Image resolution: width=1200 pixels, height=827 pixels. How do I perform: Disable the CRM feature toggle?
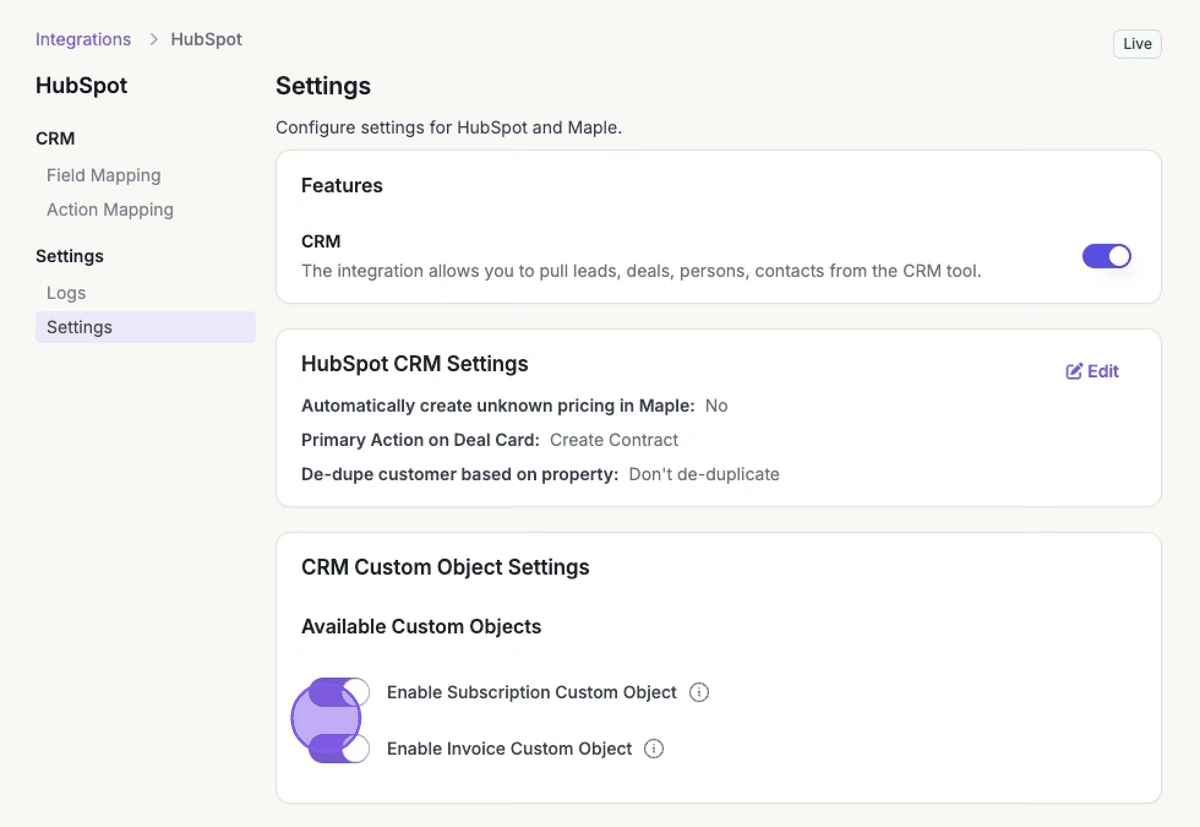click(1106, 256)
